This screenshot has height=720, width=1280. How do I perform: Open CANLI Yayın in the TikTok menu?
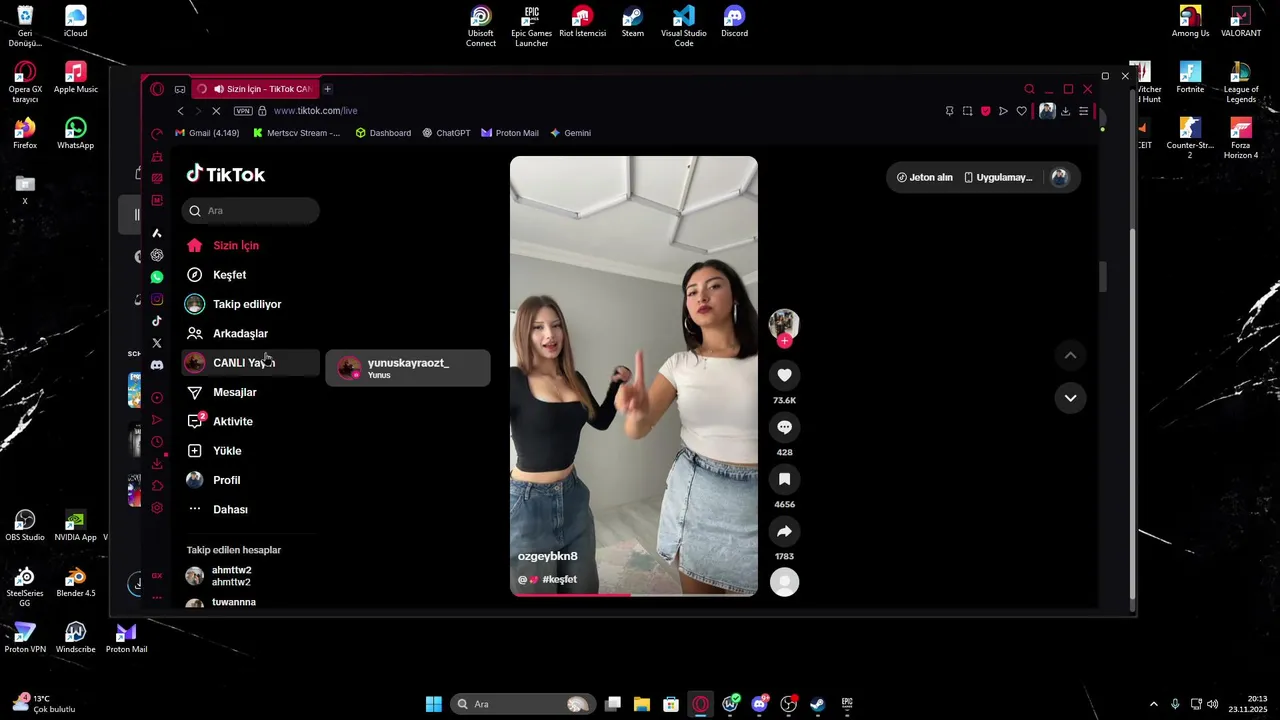(x=251, y=363)
